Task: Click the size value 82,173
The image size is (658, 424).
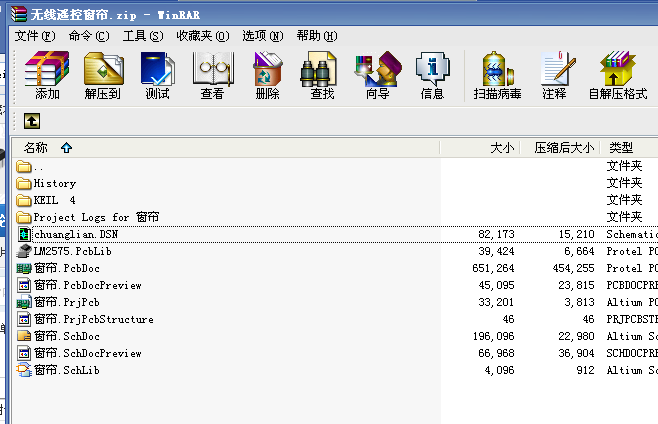Action: 496,234
